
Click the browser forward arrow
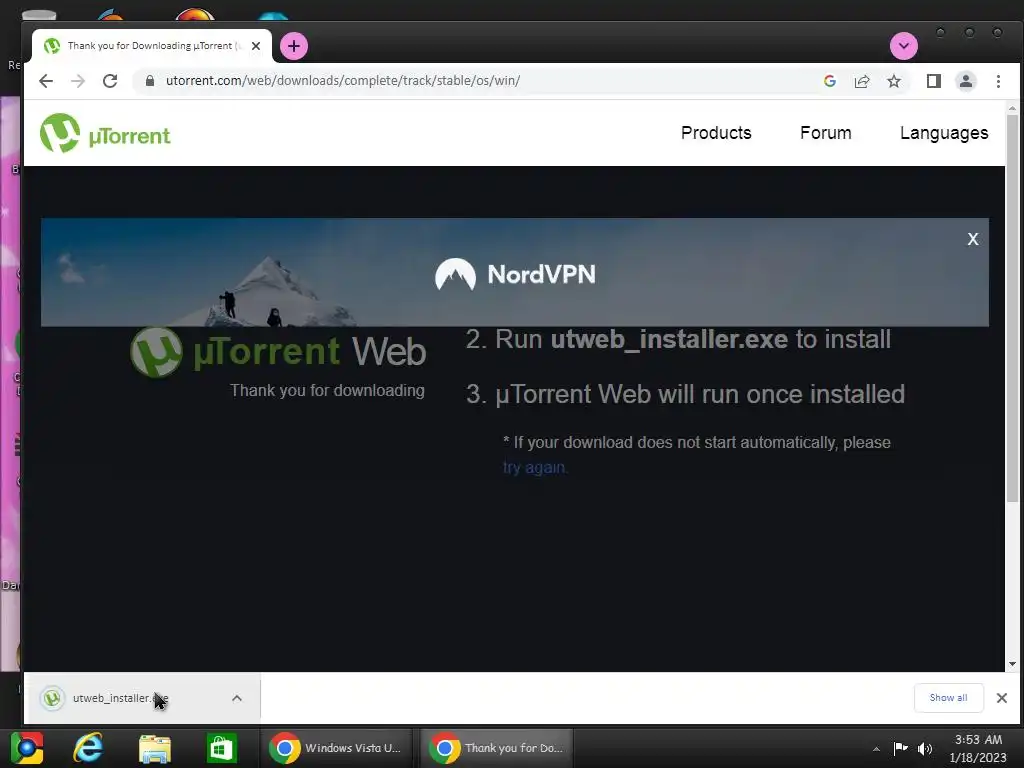(x=78, y=81)
